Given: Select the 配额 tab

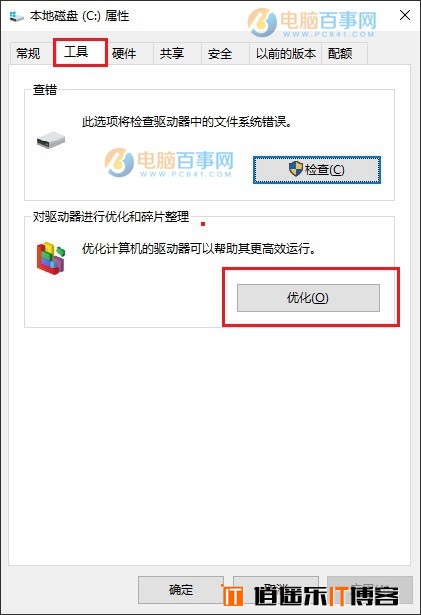Looking at the screenshot, I should 340,53.
